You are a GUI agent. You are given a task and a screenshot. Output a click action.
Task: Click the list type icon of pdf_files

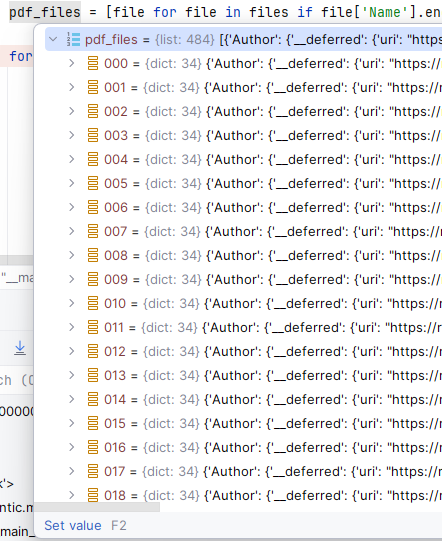click(73, 39)
